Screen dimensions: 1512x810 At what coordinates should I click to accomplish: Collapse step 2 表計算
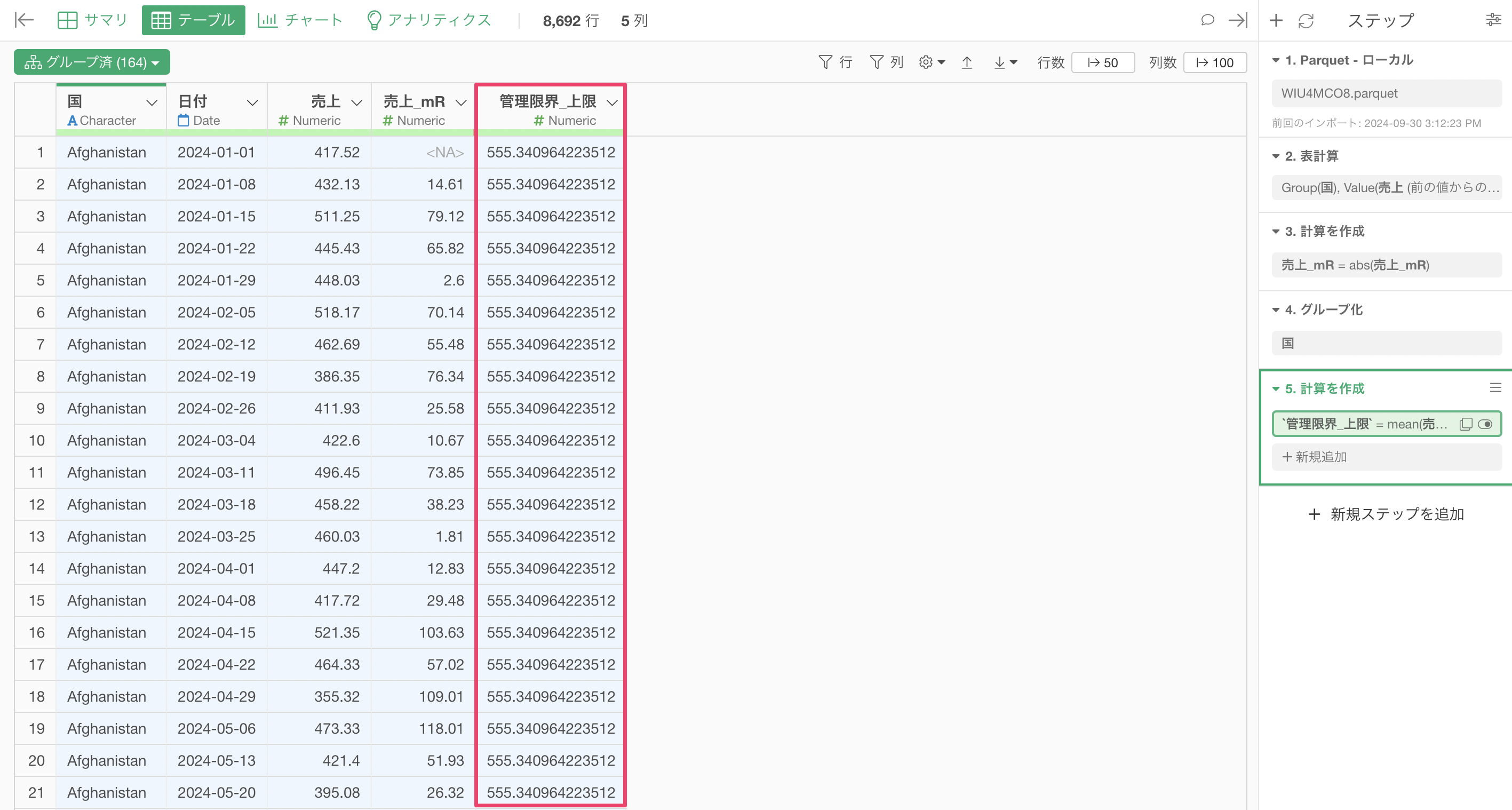(1276, 156)
